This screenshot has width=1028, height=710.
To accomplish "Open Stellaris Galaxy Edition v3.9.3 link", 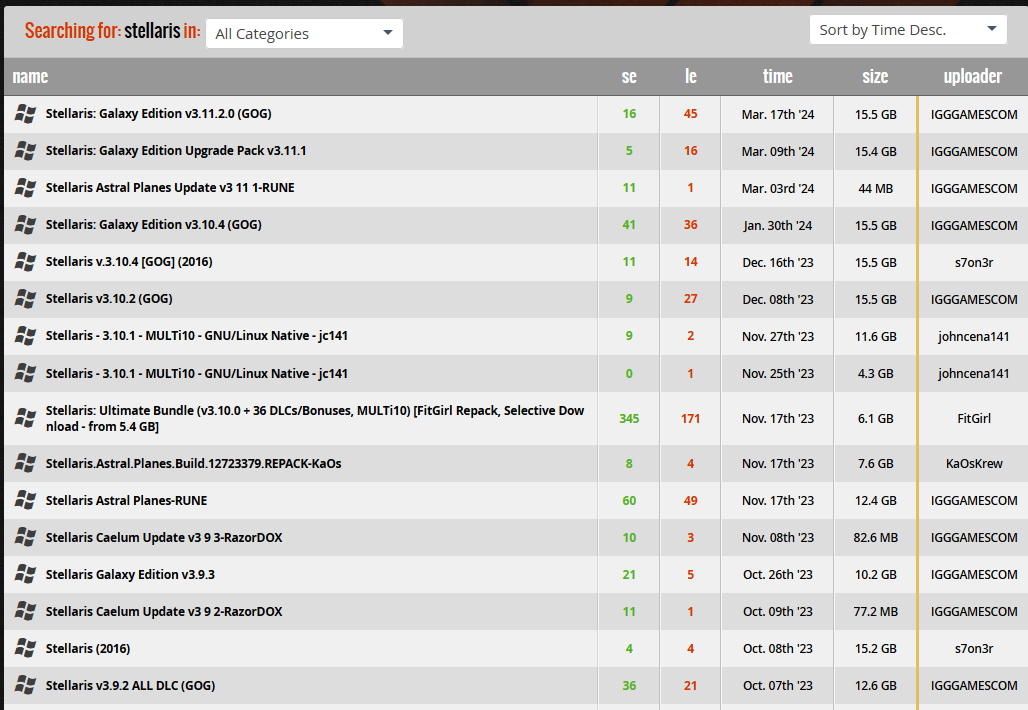I will coord(130,574).
